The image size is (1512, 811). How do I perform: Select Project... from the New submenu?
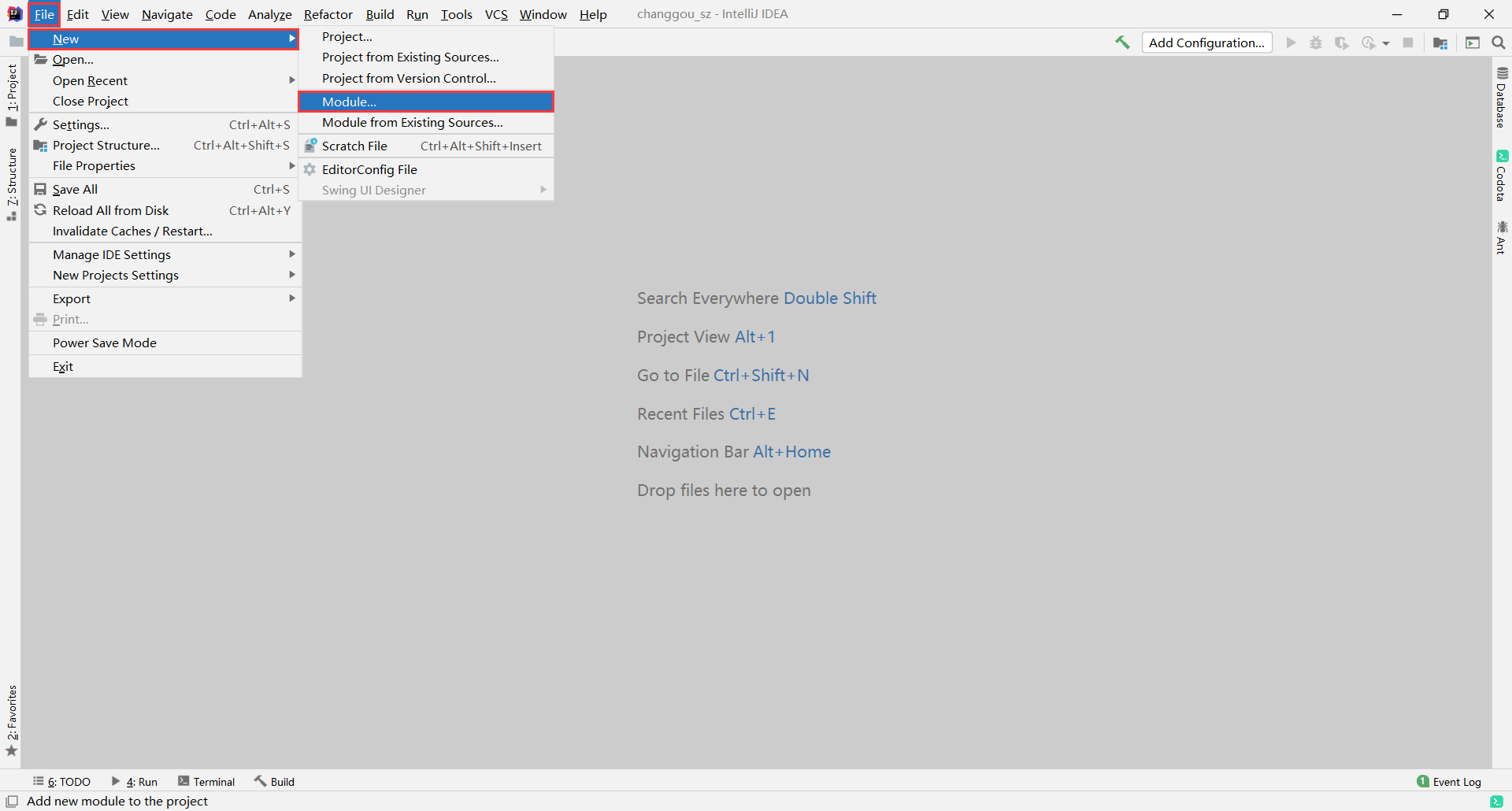(x=426, y=36)
